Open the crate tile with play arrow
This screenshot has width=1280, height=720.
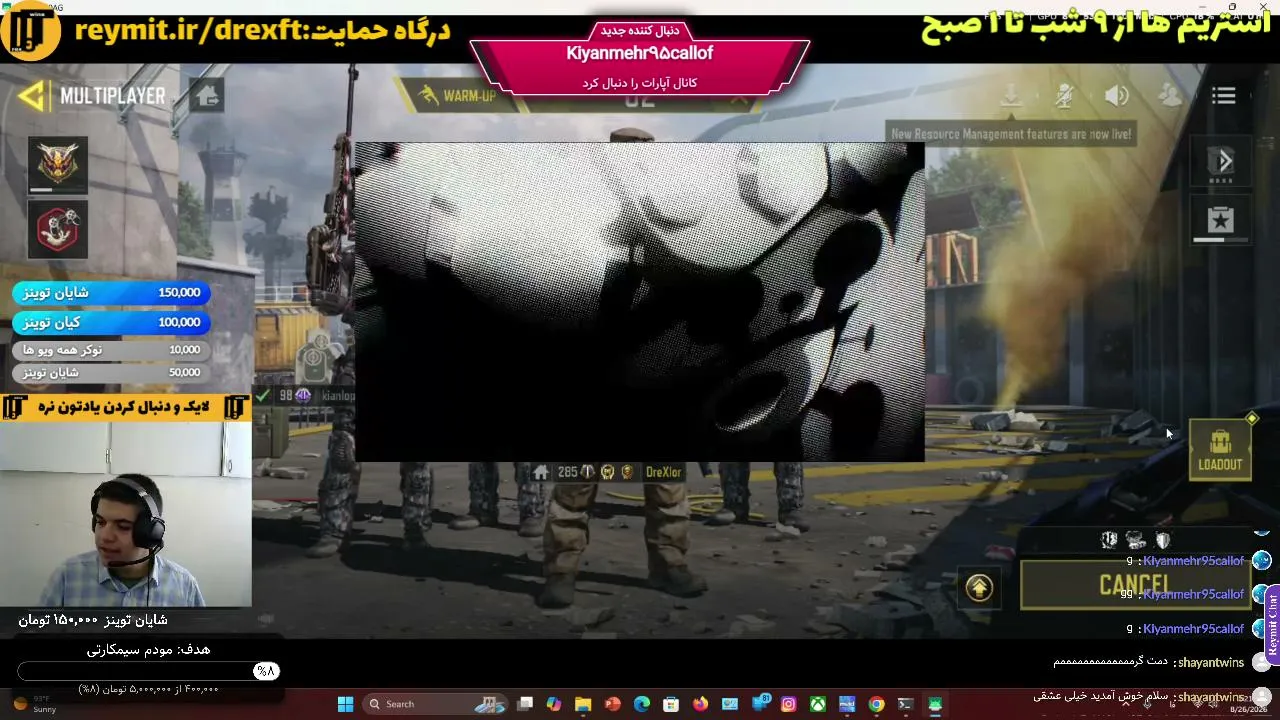[x=1221, y=162]
